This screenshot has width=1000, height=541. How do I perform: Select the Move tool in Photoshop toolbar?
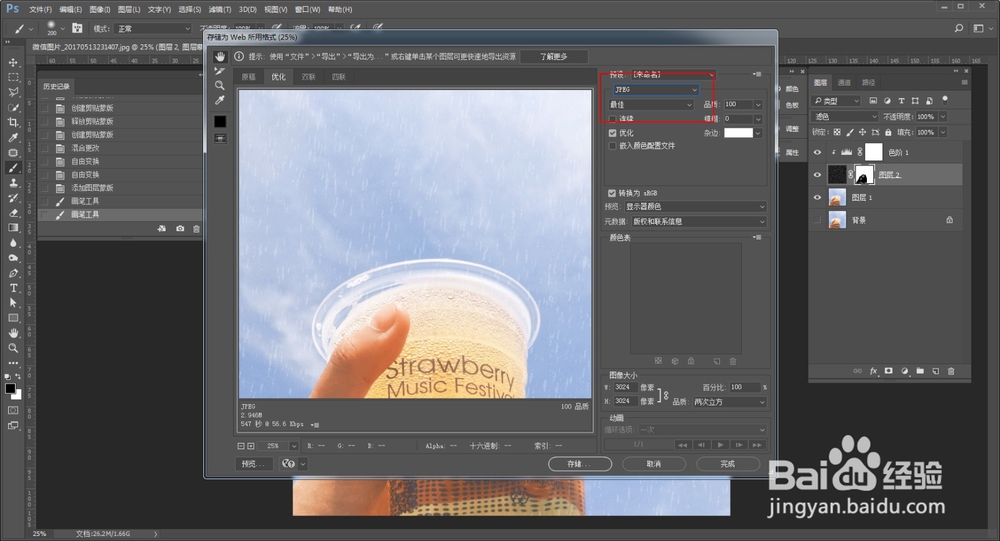point(13,63)
